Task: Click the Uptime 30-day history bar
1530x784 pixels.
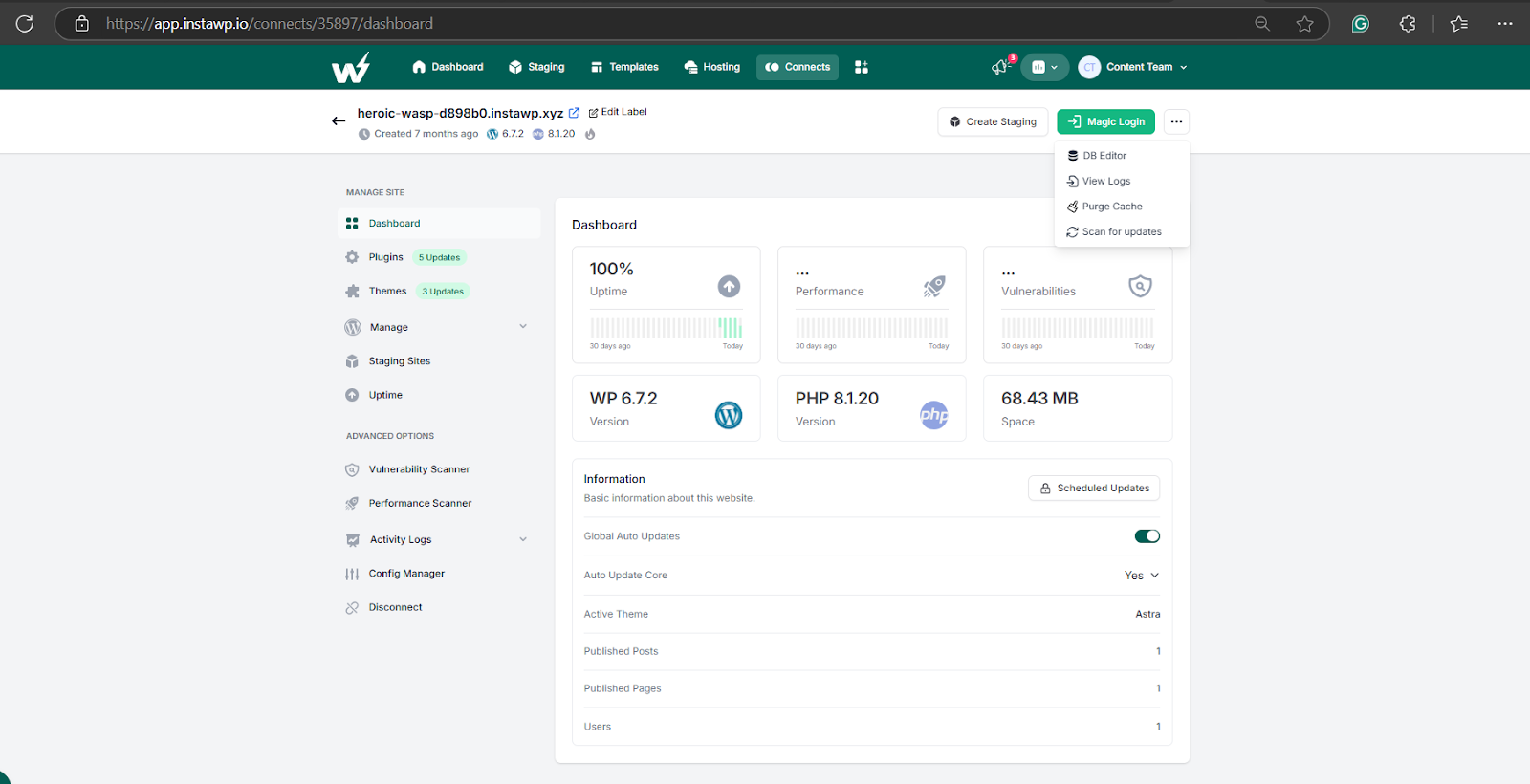Action: (x=667, y=328)
